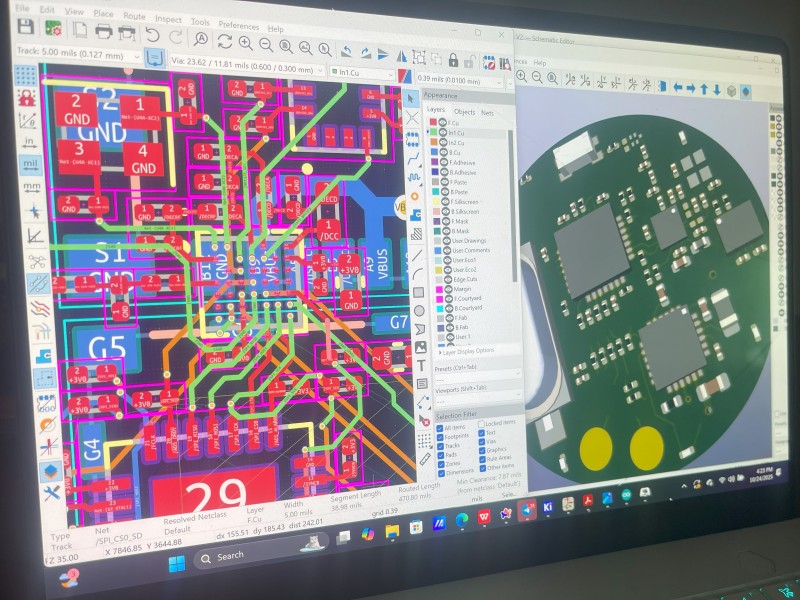Click In1.Cu layer green color swatch
The height and width of the screenshot is (600, 800).
[x=434, y=132]
